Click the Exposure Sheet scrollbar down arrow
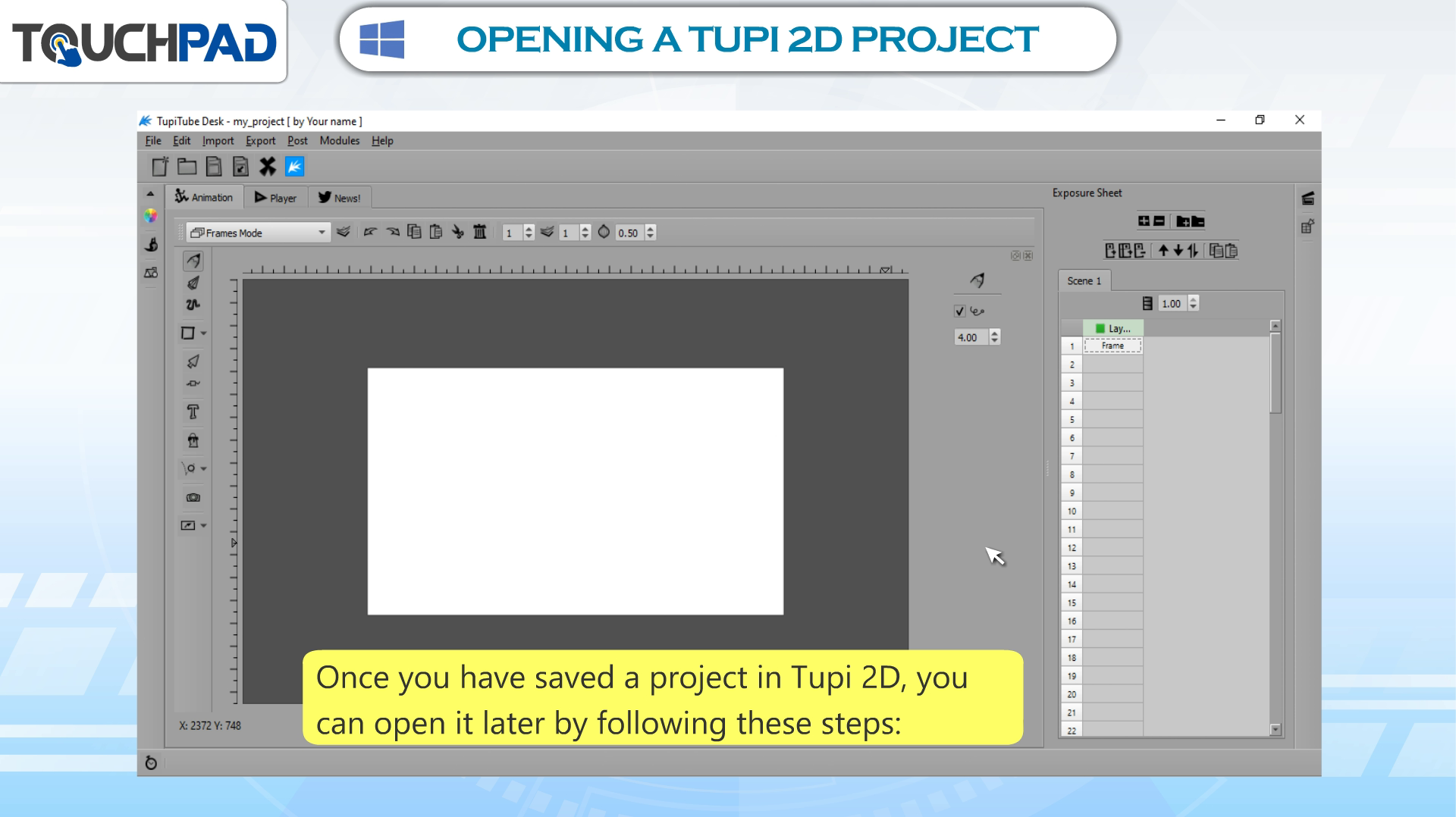The width and height of the screenshot is (1456, 817). (1276, 730)
